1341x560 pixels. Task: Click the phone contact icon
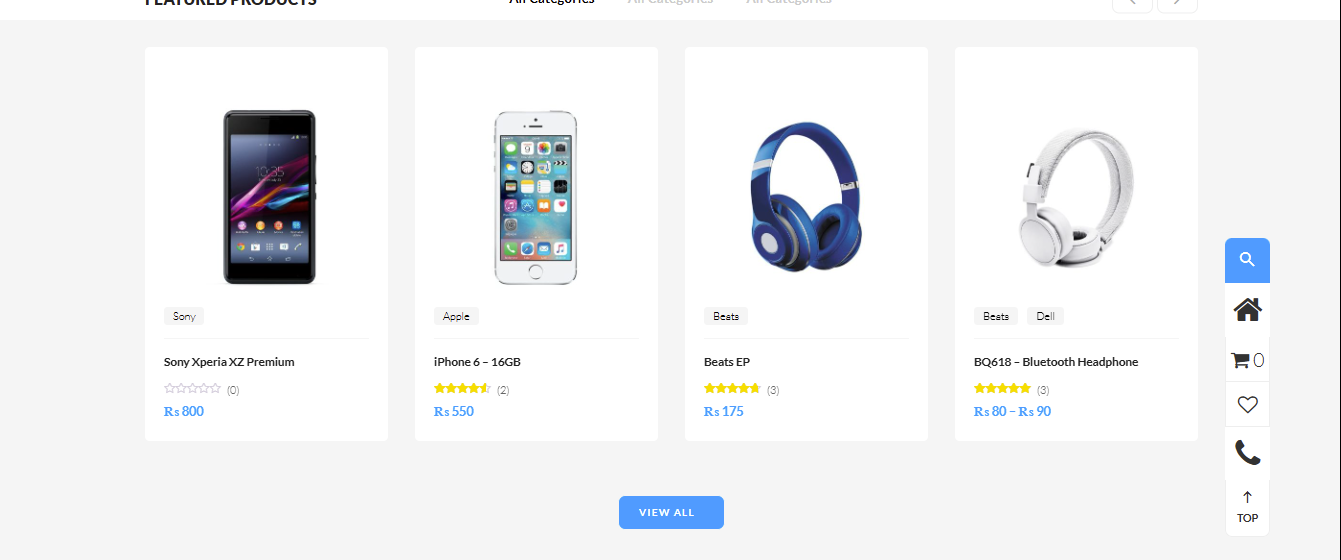tap(1247, 453)
